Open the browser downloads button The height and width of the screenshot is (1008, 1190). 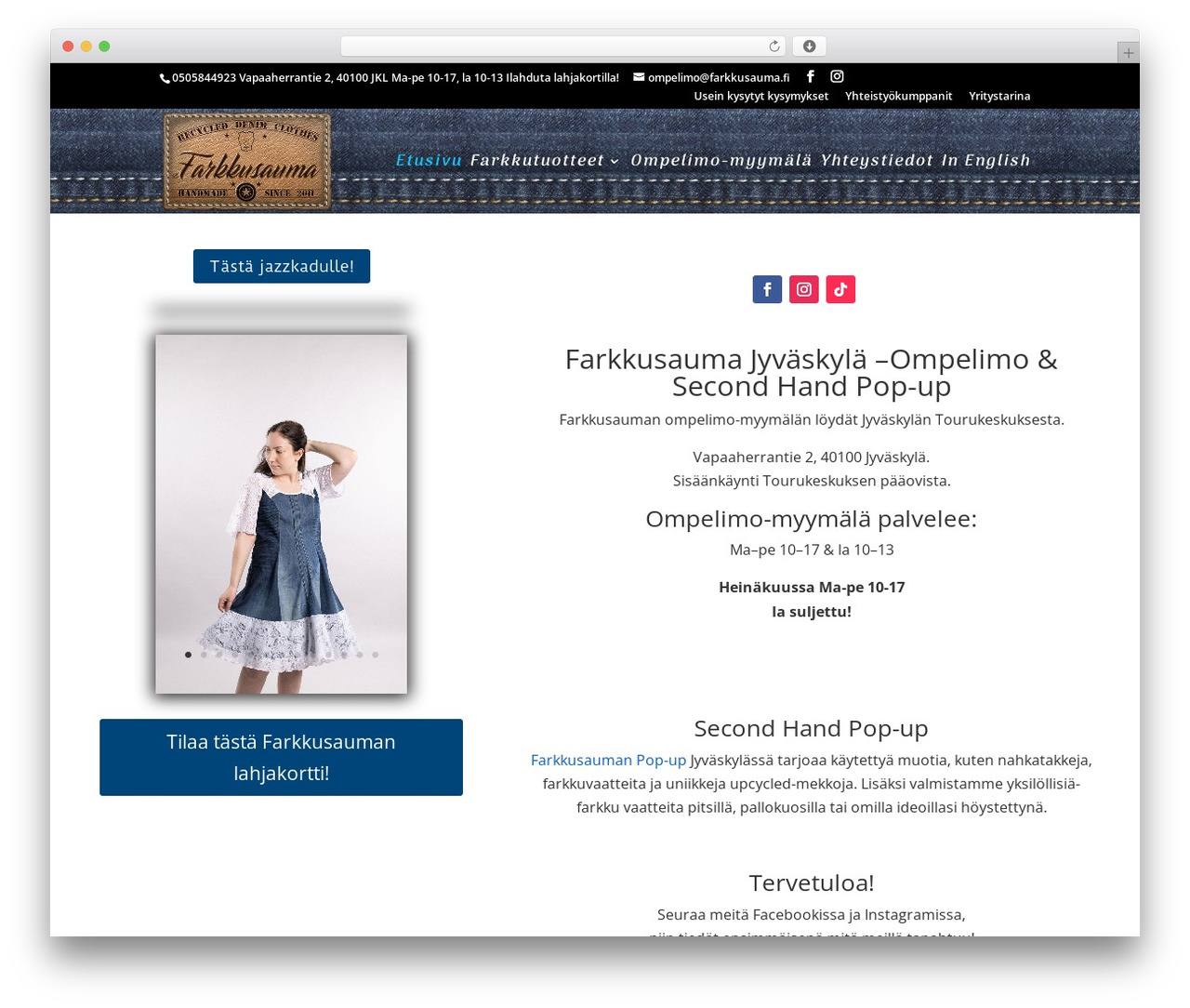tap(809, 46)
